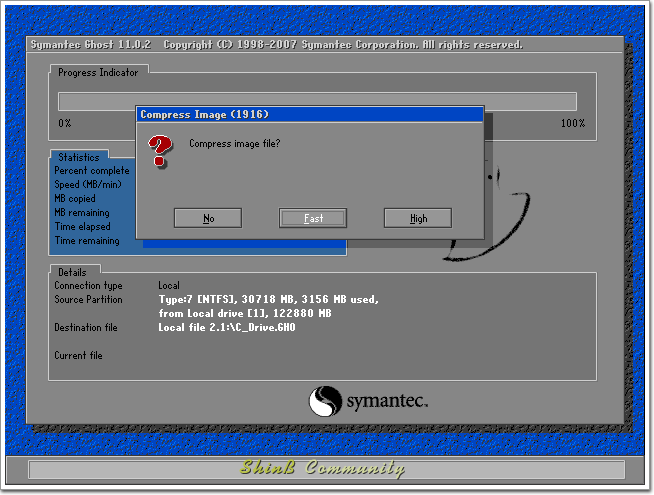The image size is (654, 495).
Task: Click the 'Symantec Ghost 11.0.2' header text
Action: (x=91, y=45)
